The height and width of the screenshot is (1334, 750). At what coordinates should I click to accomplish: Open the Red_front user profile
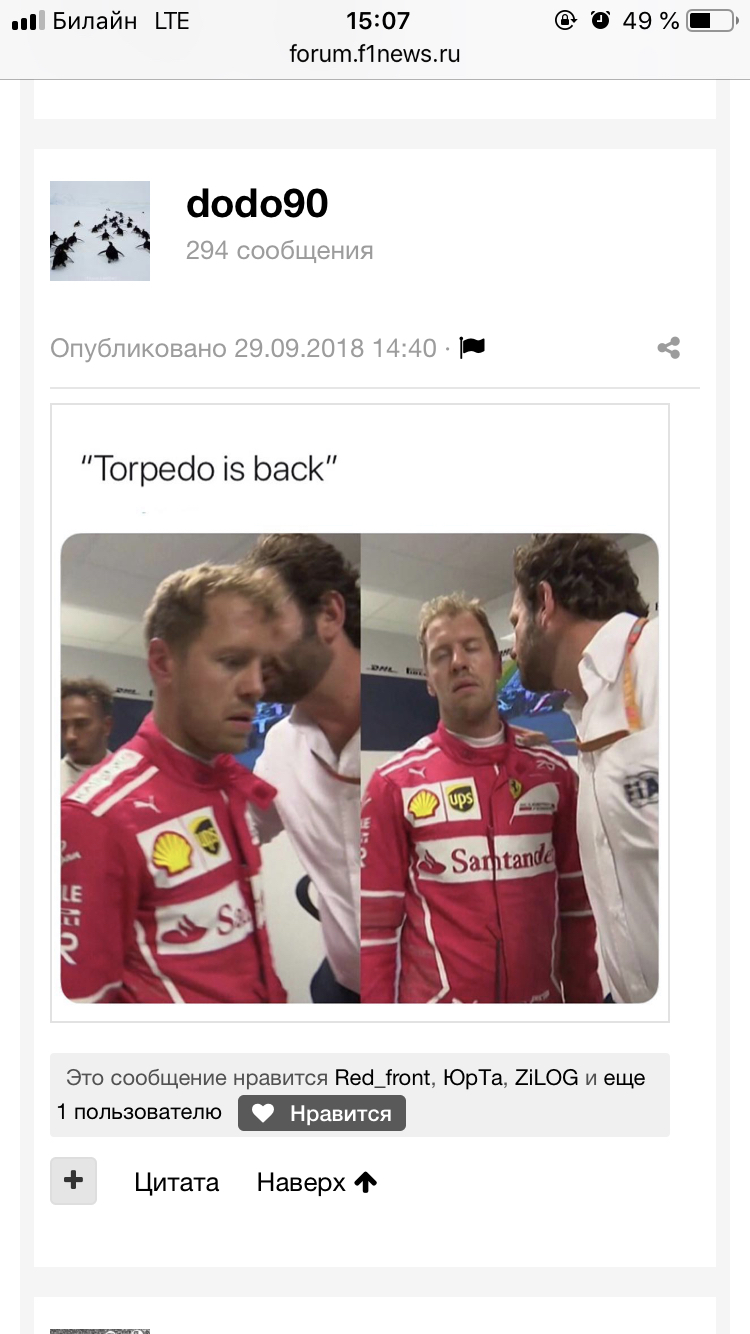pyautogui.click(x=382, y=1078)
